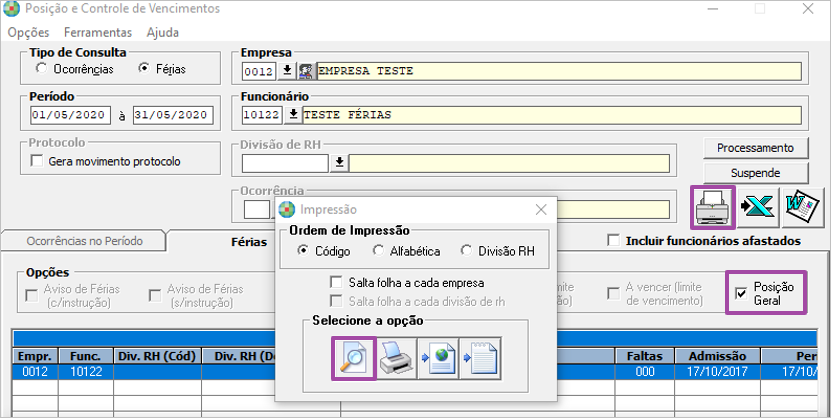
Task: Click the Impressão dialog title icon
Action: pyautogui.click(x=287, y=210)
